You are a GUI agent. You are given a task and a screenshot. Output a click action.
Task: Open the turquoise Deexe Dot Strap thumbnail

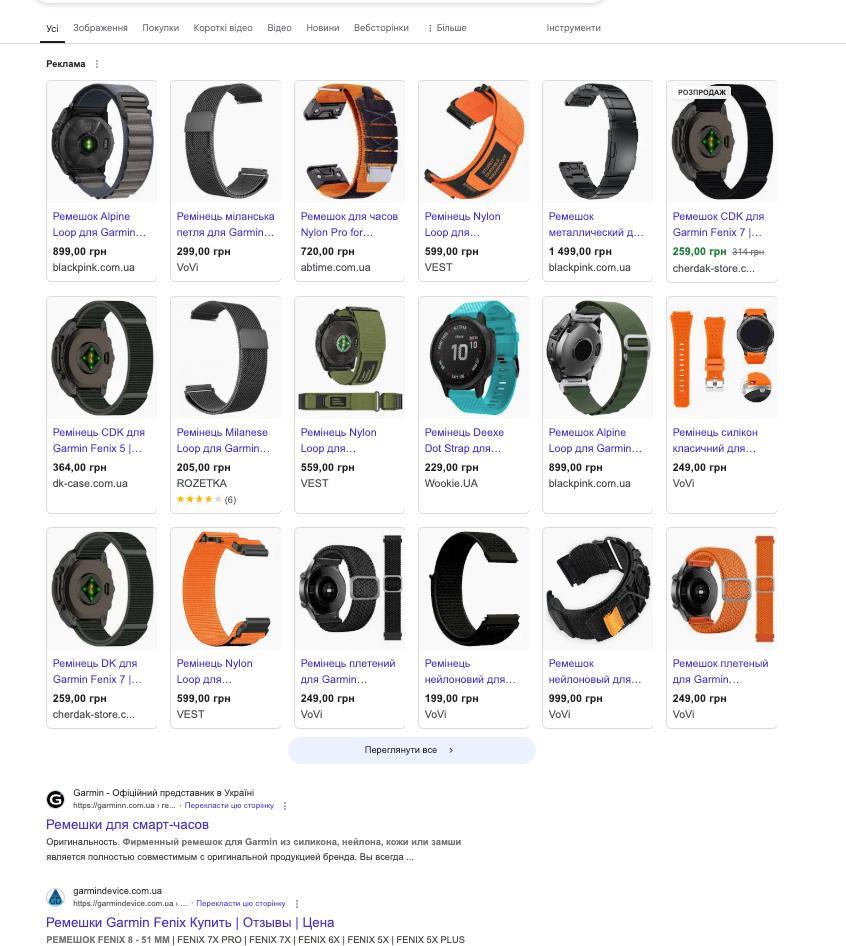[474, 358]
